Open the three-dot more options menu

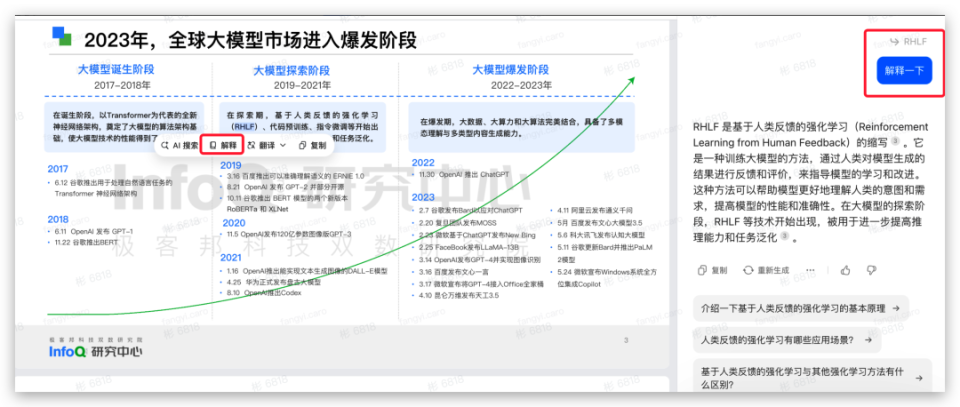click(x=811, y=270)
